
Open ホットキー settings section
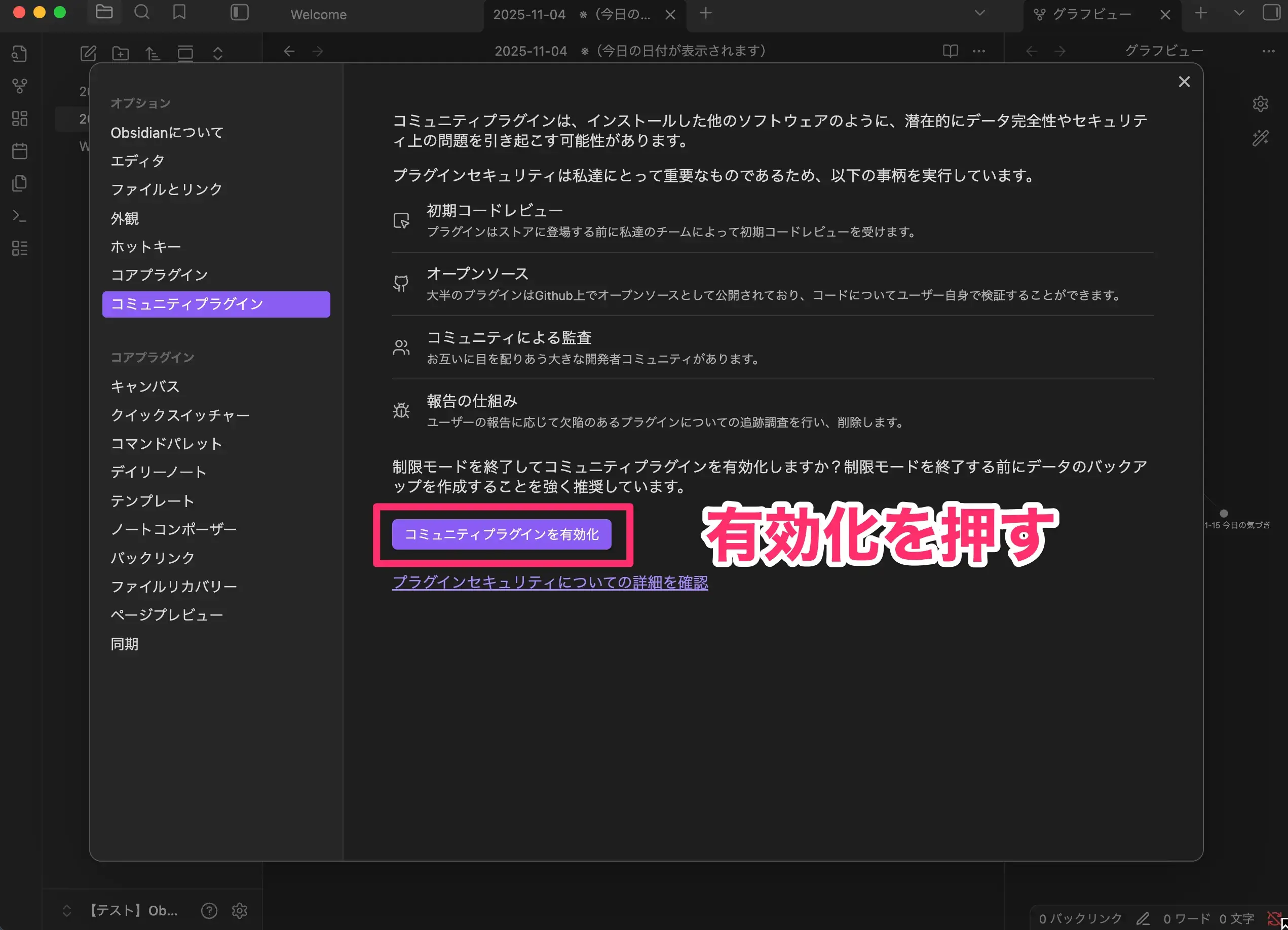[x=216, y=247]
